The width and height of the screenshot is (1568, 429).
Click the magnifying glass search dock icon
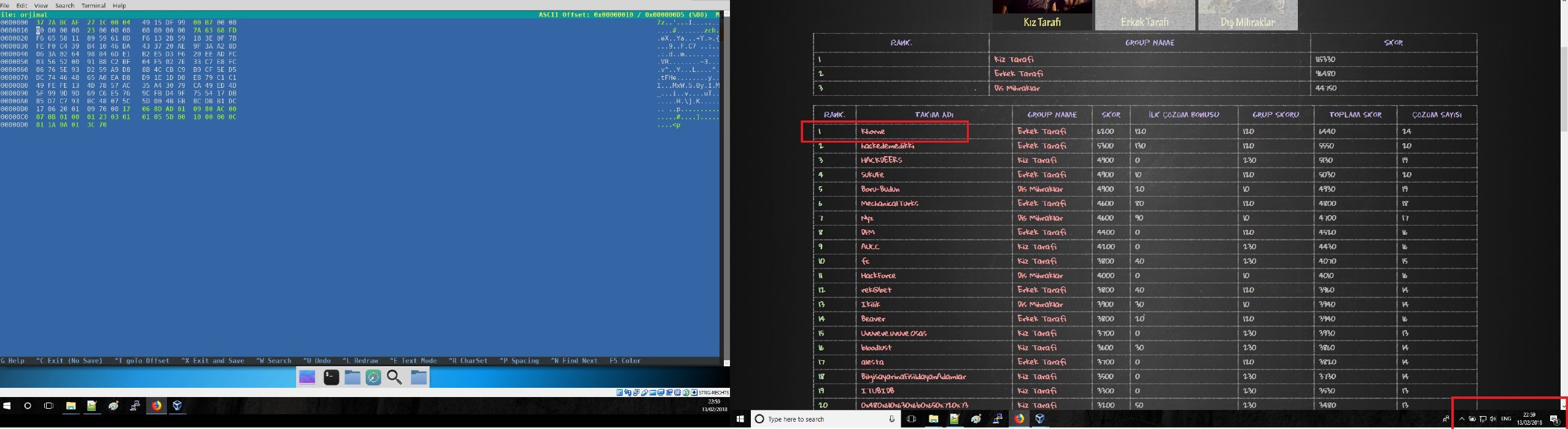(395, 377)
